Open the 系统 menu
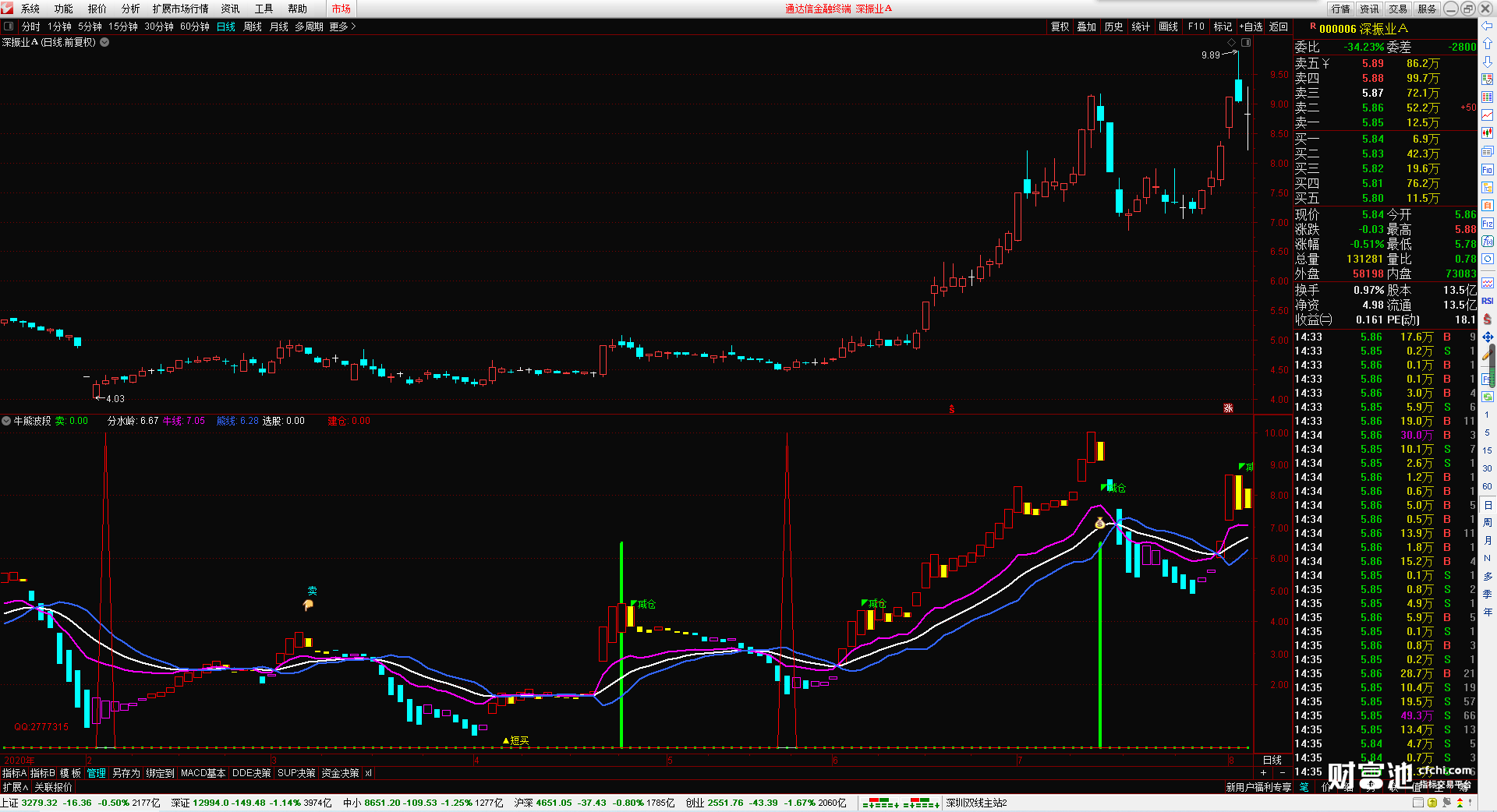1497x812 pixels. pos(30,9)
